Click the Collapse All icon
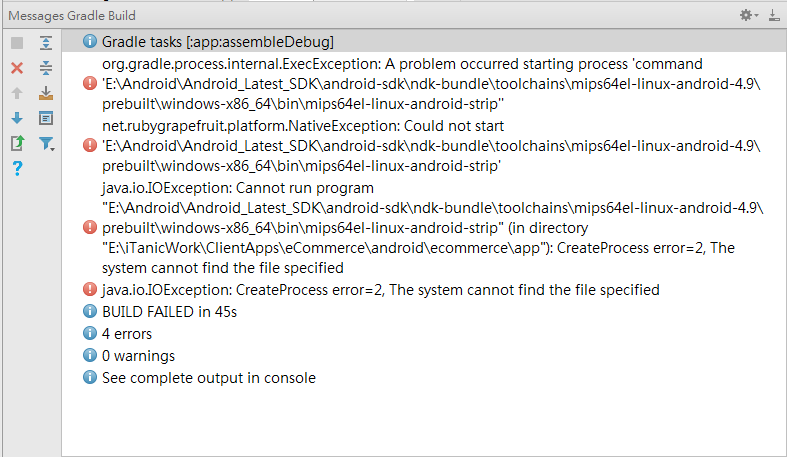 click(x=46, y=68)
